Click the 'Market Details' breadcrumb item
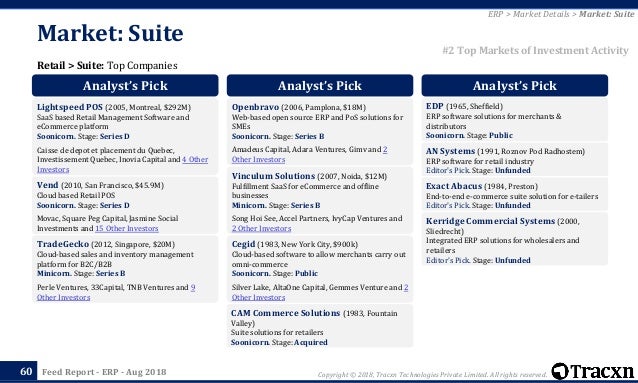Screen dimensions: 638x383 pos(541,14)
